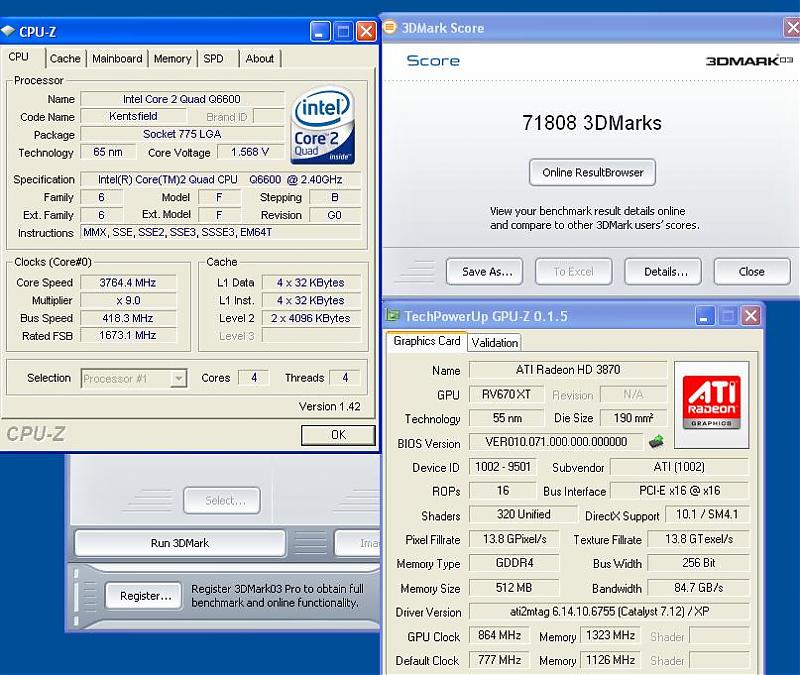Select the Graphics Card tab in GPU-Z
The width and height of the screenshot is (800, 675).
coord(427,341)
